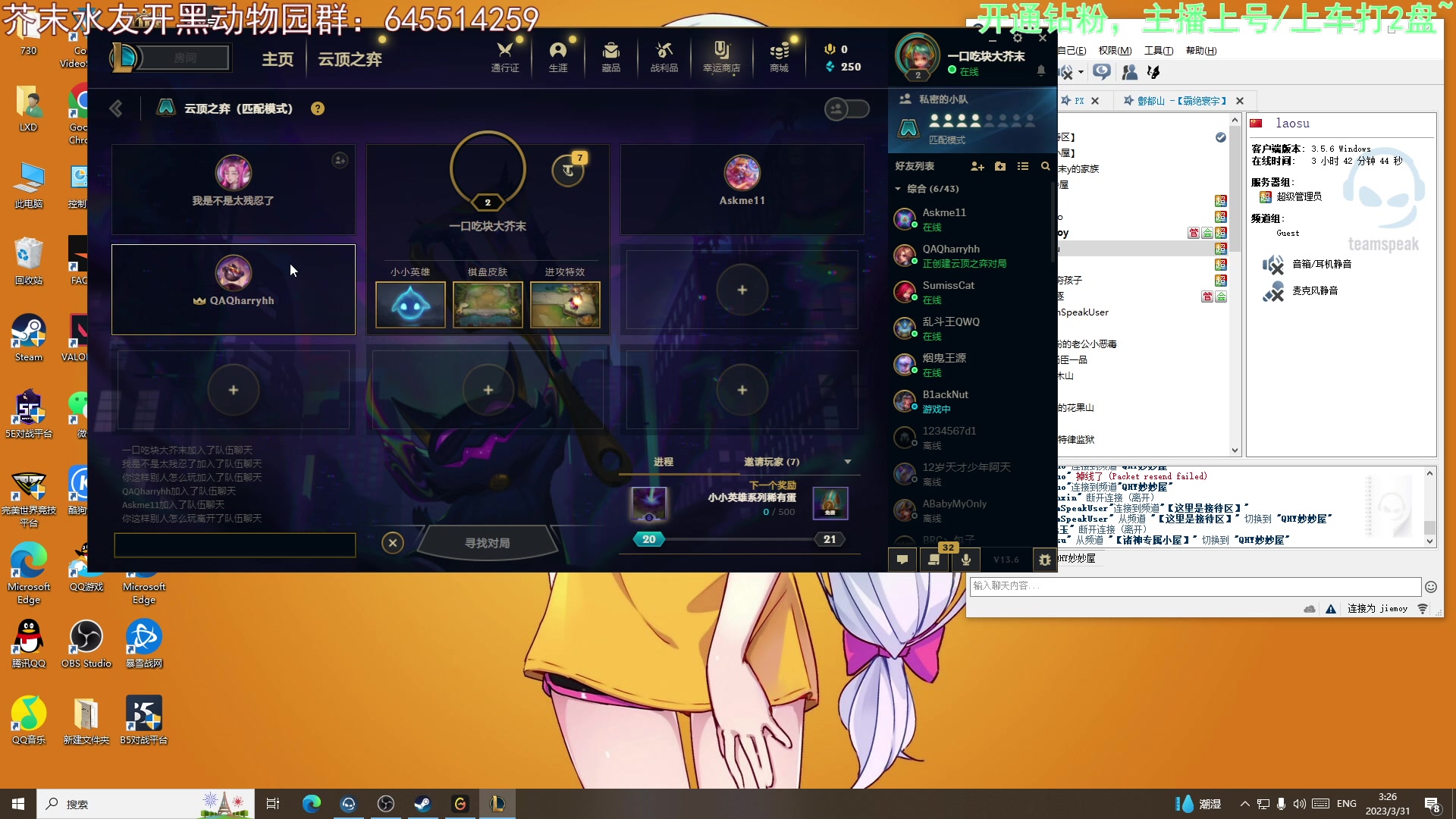Collapse the 综合 (6/43) friends group

898,189
